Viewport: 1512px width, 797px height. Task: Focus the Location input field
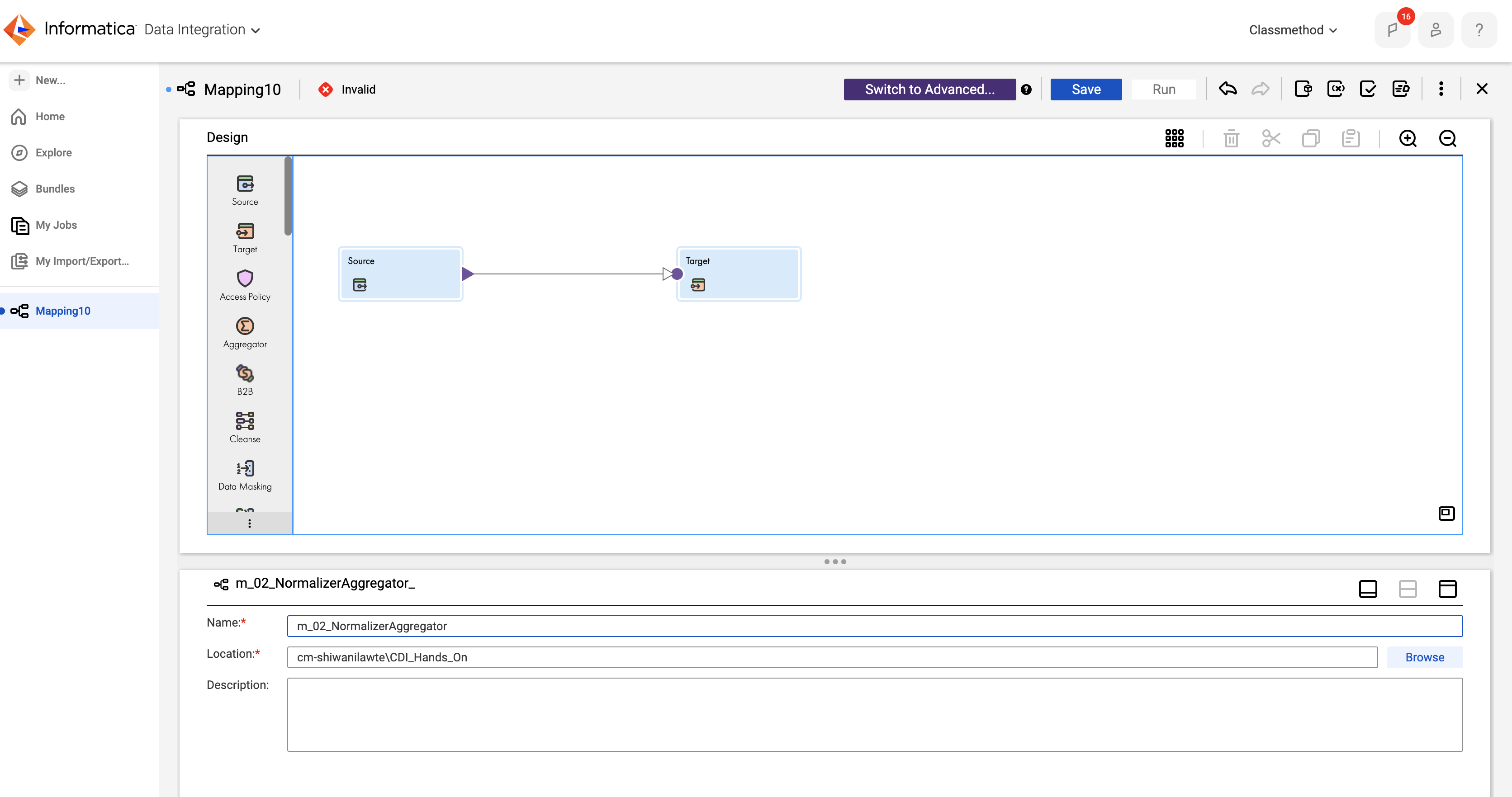832,657
